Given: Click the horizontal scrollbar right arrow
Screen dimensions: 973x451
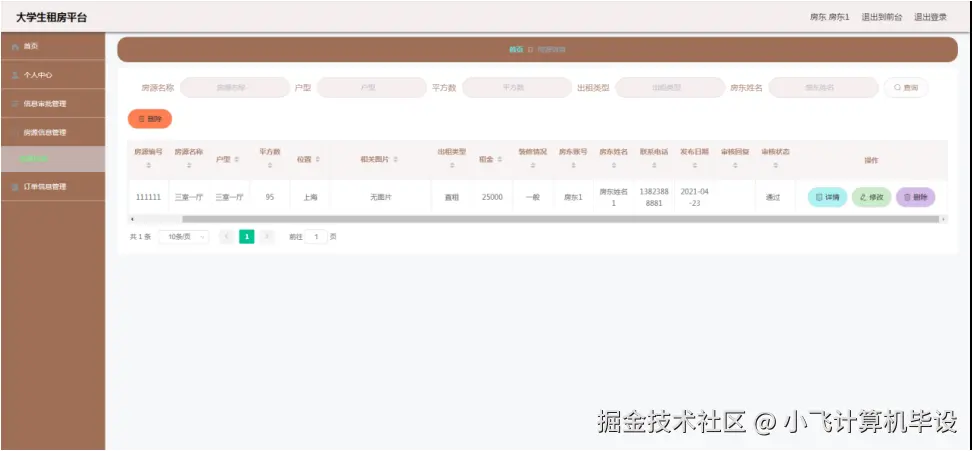Looking at the screenshot, I should pyautogui.click(x=944, y=219).
